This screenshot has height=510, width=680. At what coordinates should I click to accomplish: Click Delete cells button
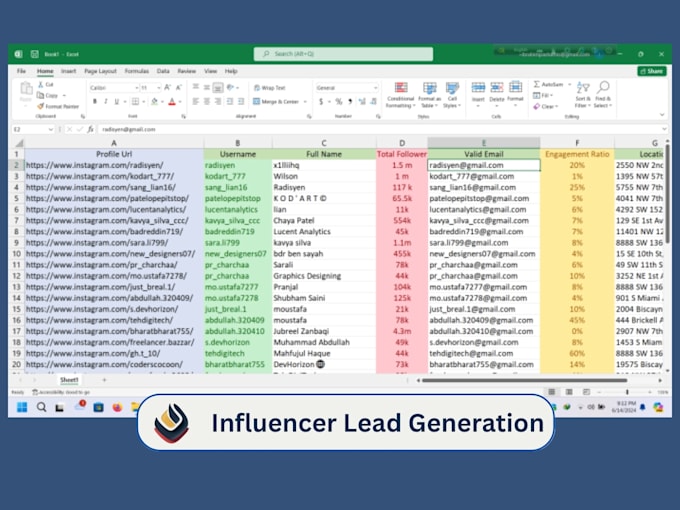[x=497, y=92]
